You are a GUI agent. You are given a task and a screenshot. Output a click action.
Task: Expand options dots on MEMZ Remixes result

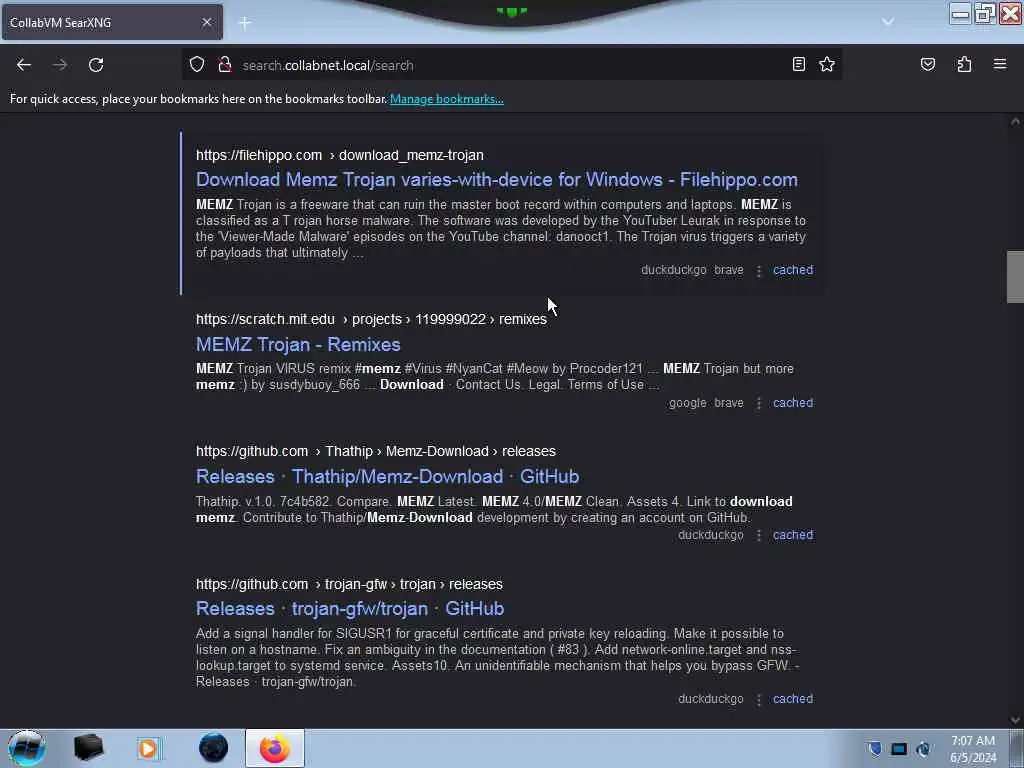[759, 404]
